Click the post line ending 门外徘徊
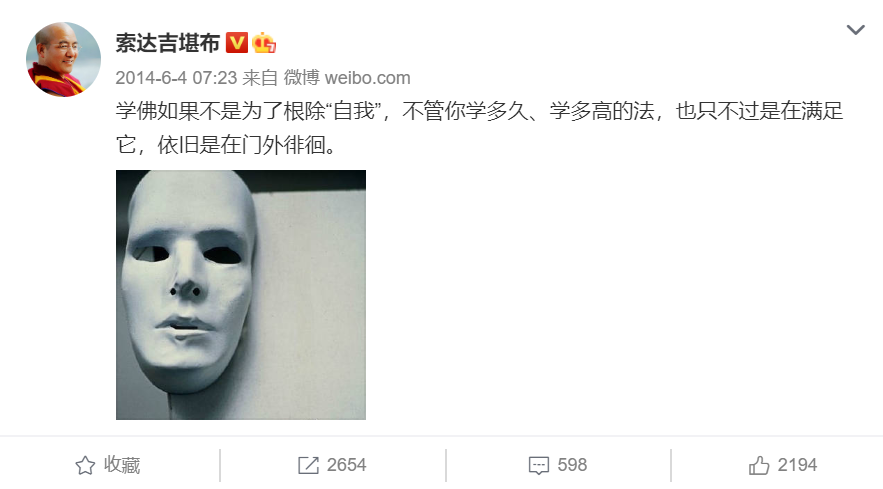 tap(226, 145)
